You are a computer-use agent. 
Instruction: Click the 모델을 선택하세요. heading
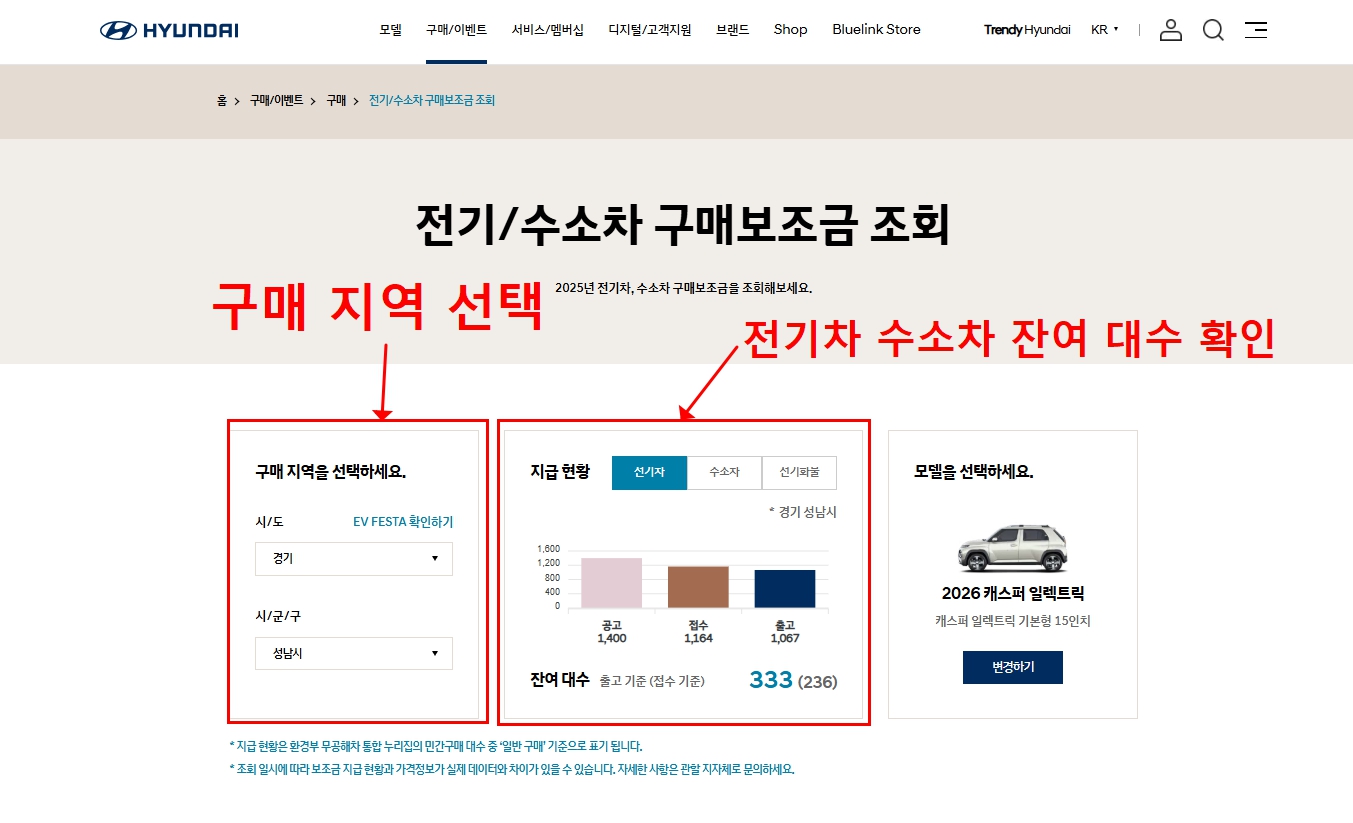coord(974,472)
